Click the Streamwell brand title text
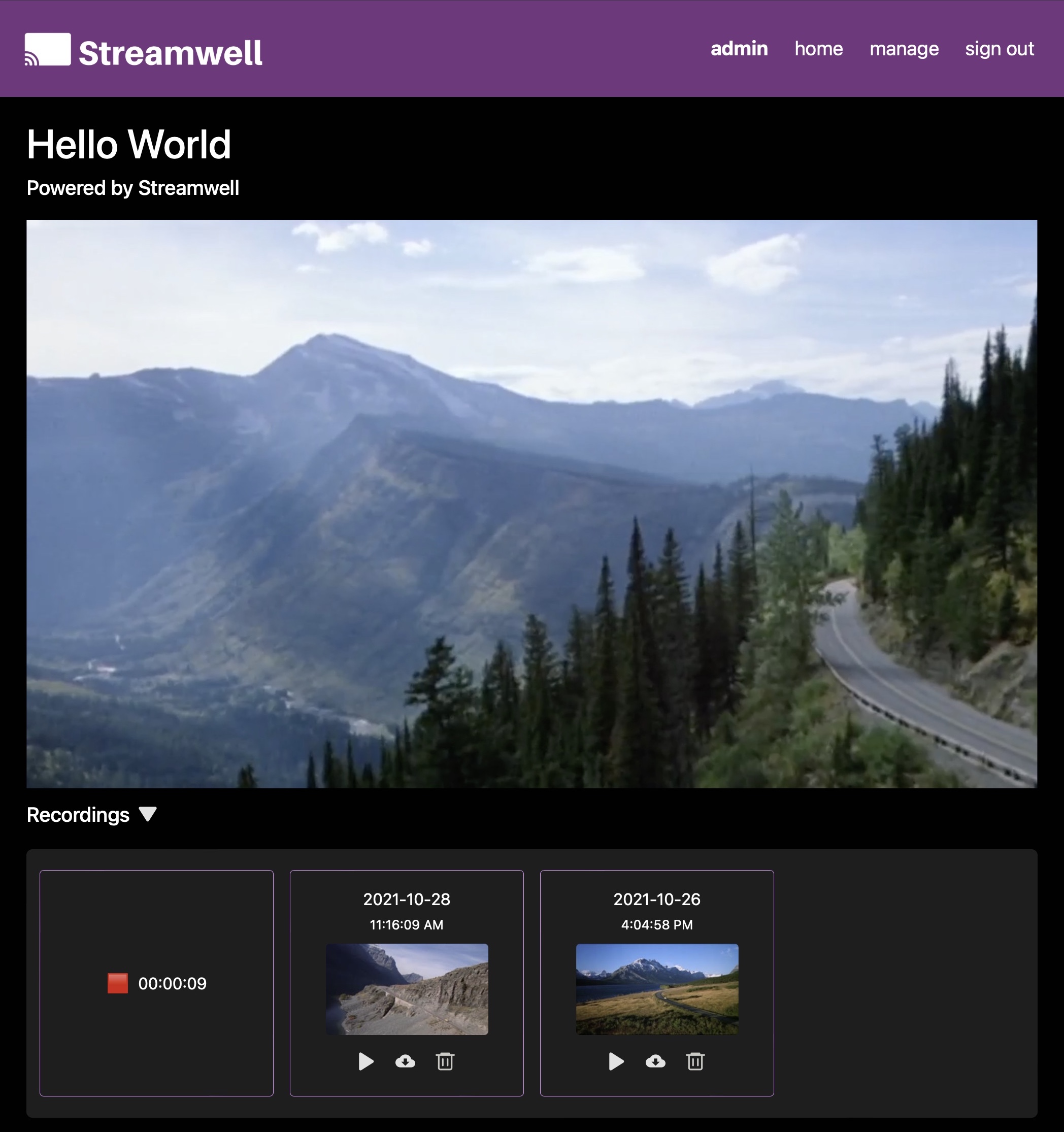 click(170, 53)
